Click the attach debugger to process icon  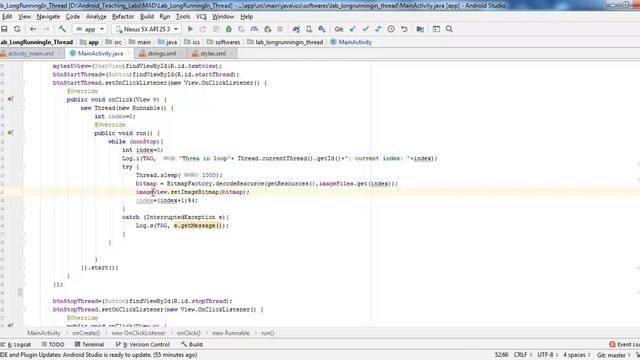[x=267, y=29]
